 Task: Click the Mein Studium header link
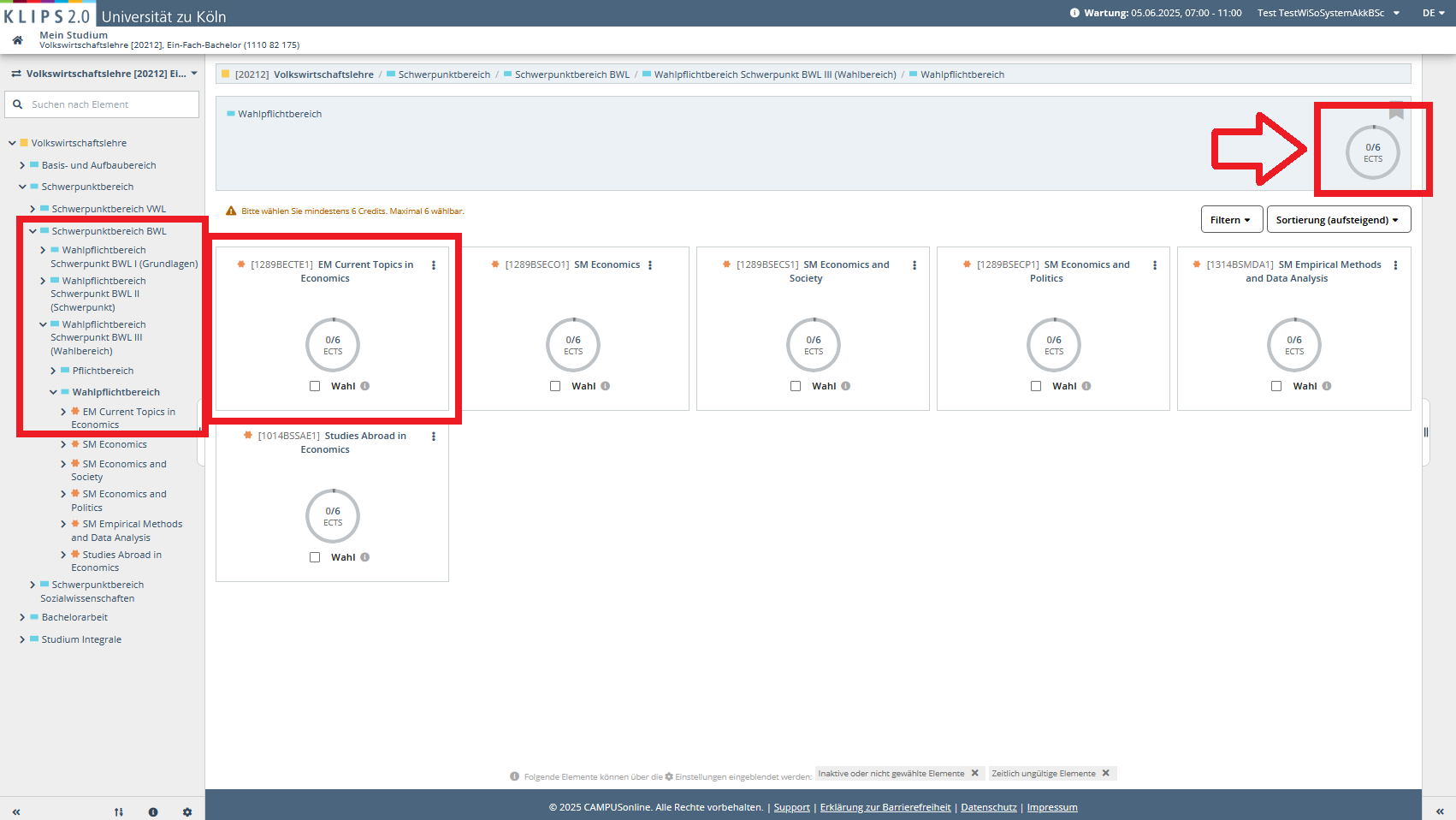[74, 35]
